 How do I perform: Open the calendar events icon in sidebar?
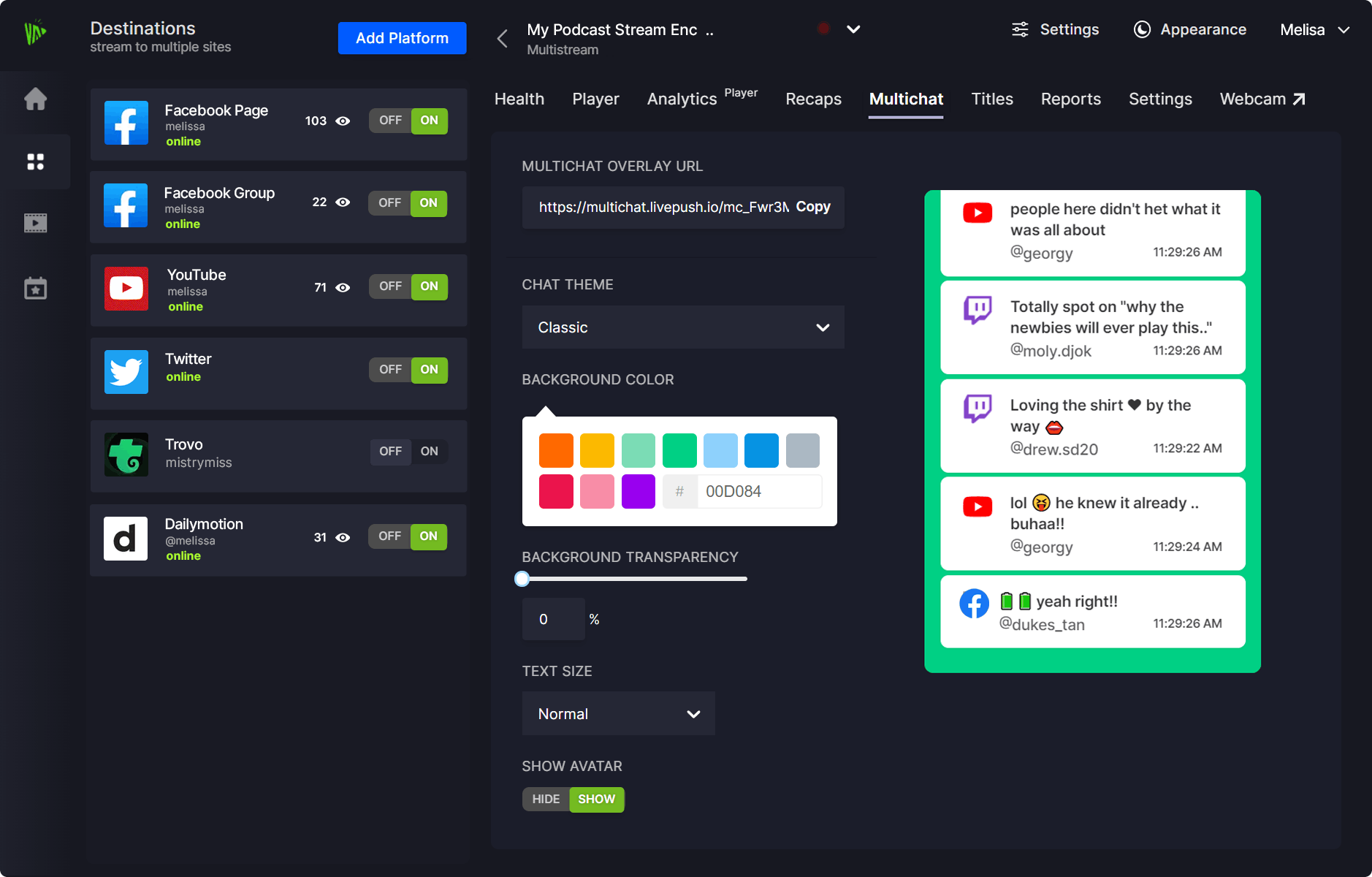(35, 288)
